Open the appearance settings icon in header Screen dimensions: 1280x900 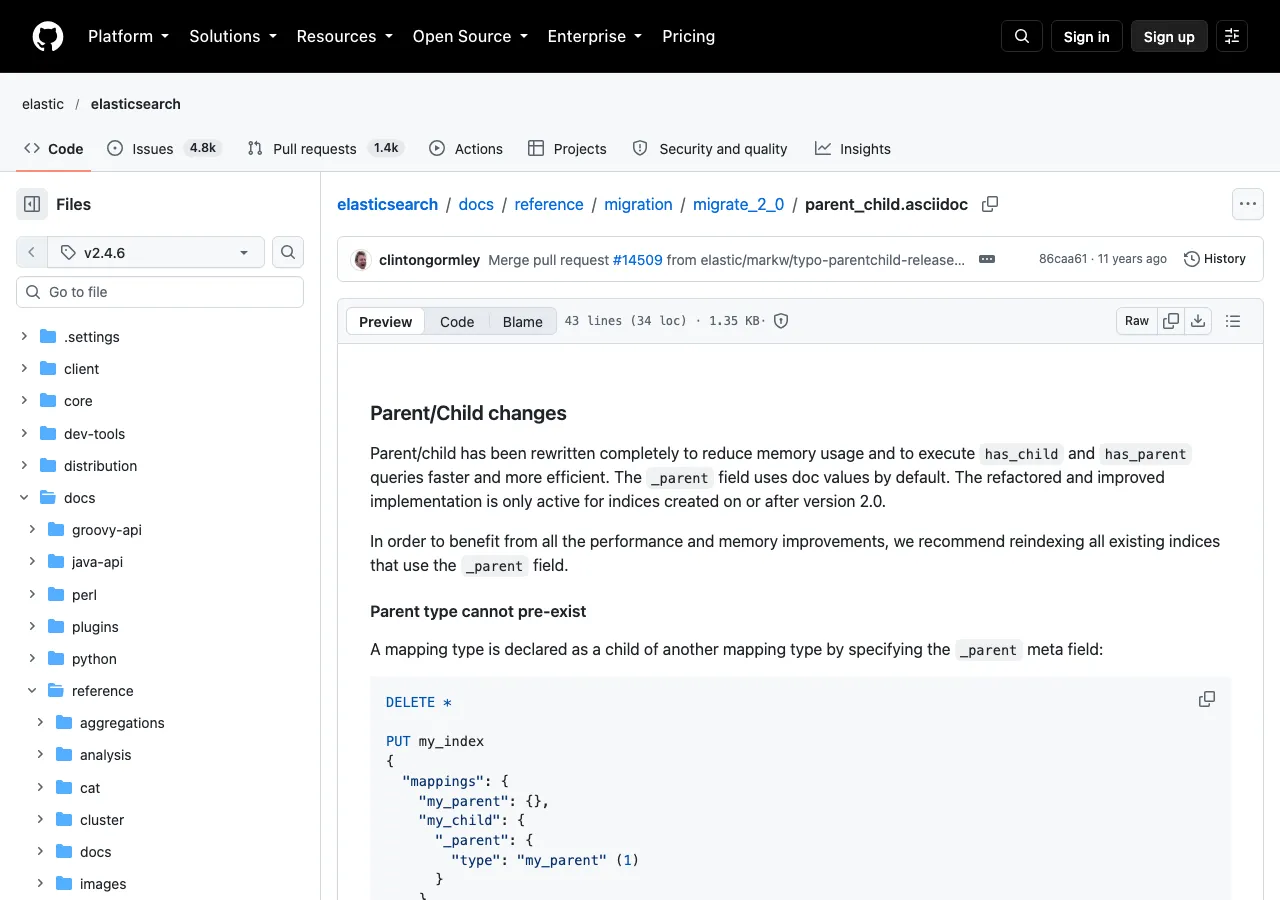pos(1232,36)
